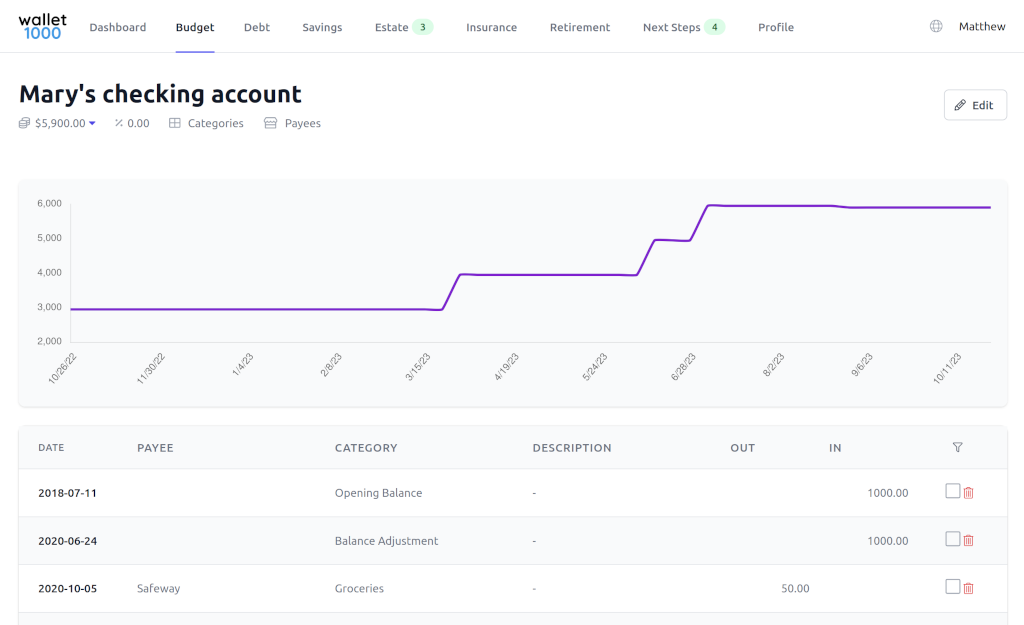Delete the Opening Balance transaction
This screenshot has height=625, width=1024.
pos(968,493)
